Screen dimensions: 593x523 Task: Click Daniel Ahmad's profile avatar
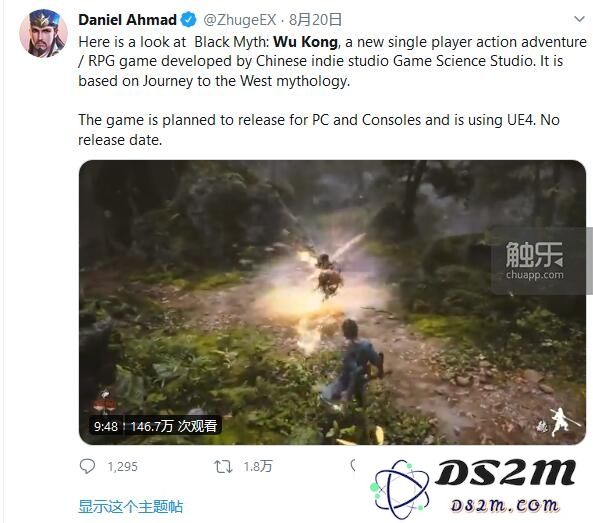(43, 34)
